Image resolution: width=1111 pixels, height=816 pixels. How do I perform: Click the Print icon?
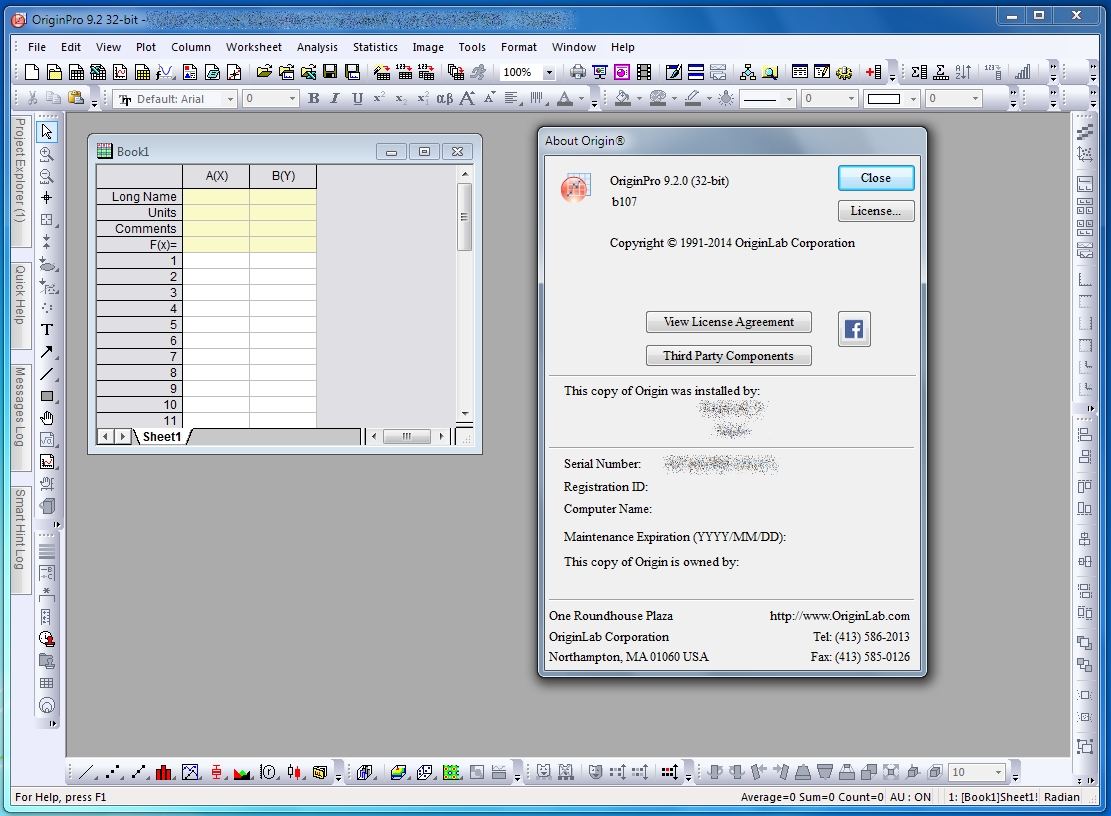coord(578,72)
